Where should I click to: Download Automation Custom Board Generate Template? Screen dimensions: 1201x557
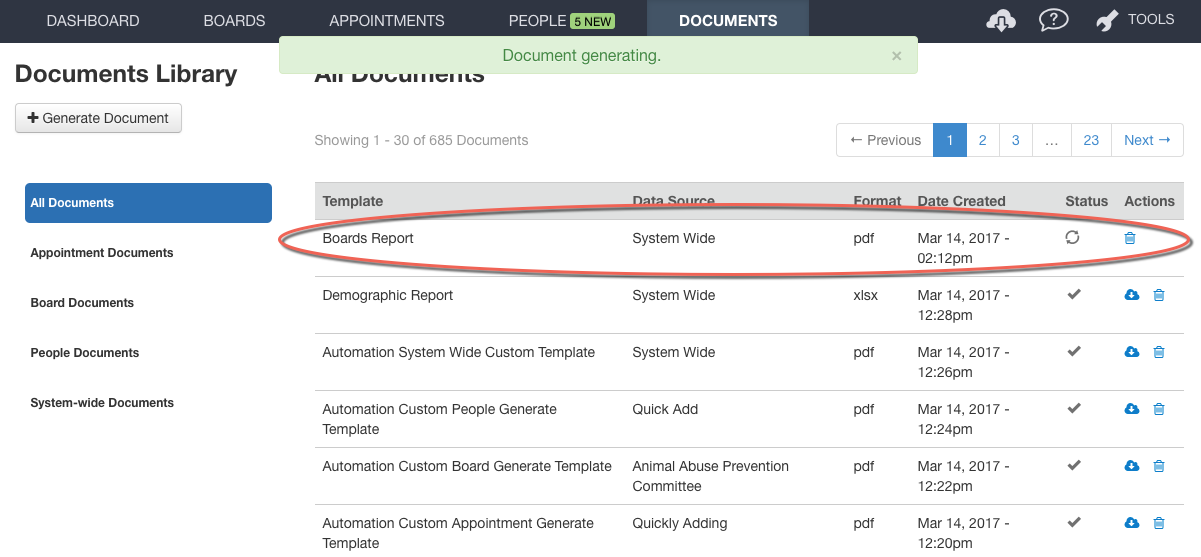coord(1132,466)
